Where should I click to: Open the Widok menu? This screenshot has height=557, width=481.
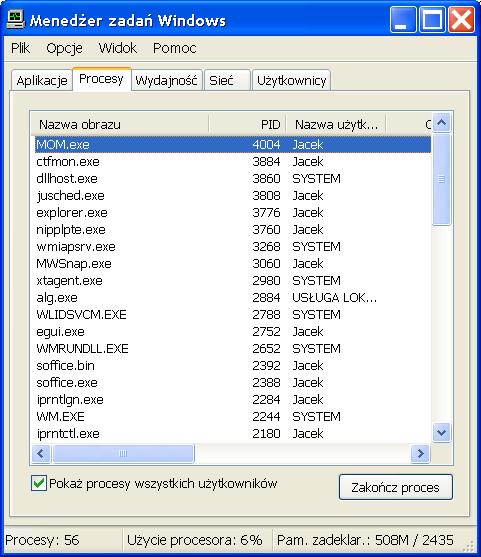point(118,48)
